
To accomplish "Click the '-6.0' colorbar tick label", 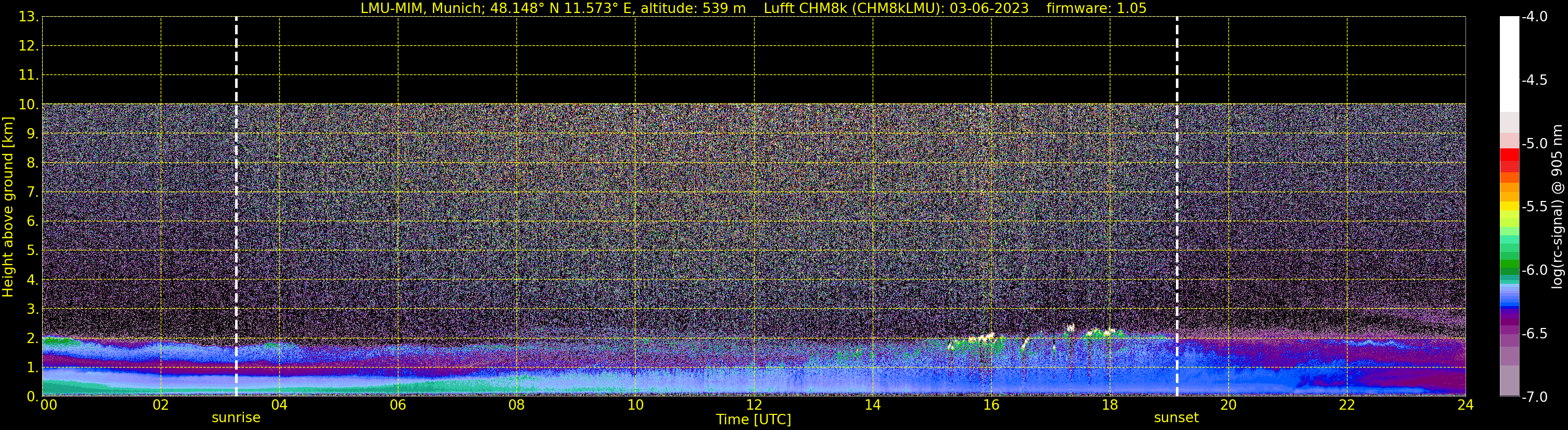I will tap(1534, 270).
